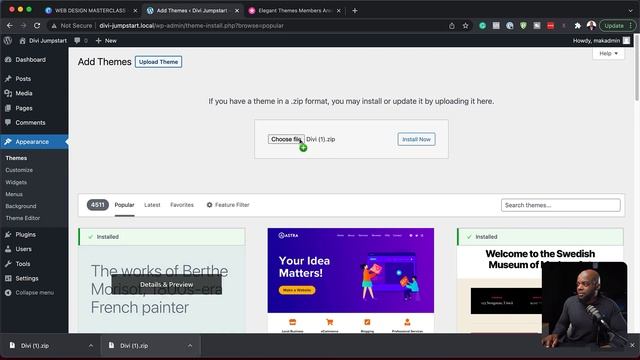This screenshot has width=640, height=360.
Task: Click Details & Preview on the first theme
Action: 167,284
